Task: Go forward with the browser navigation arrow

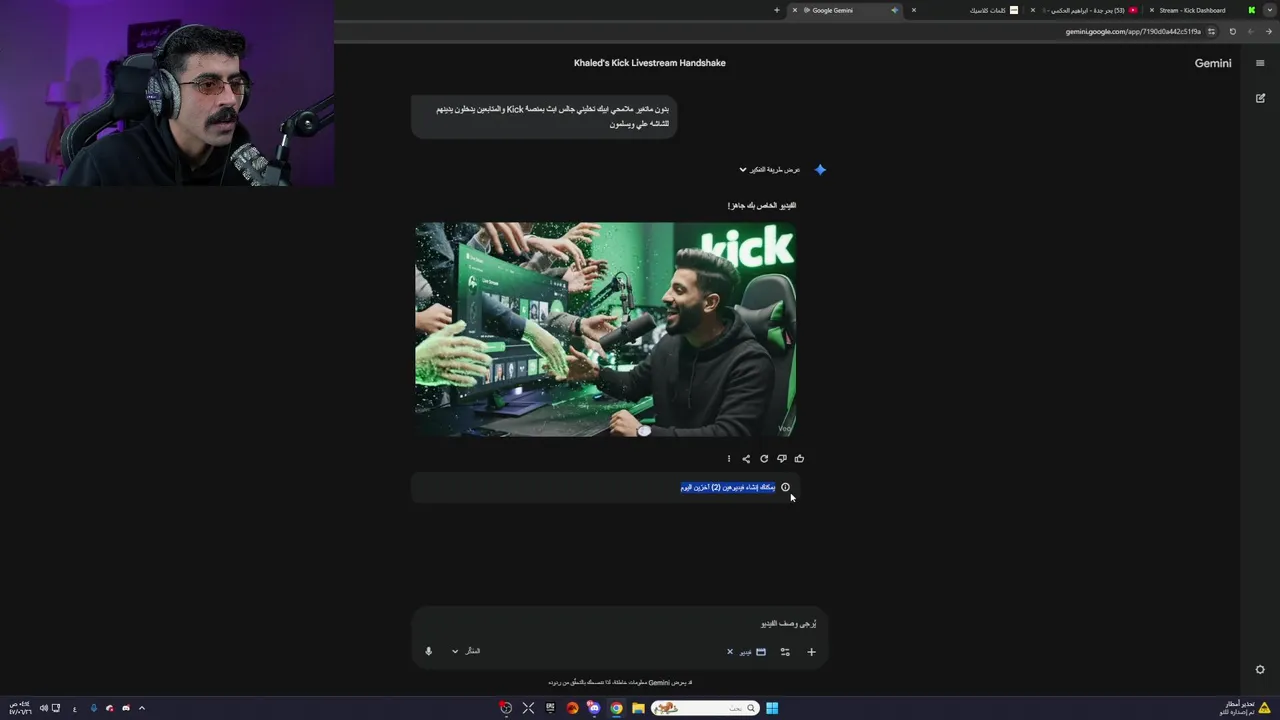Action: [x=1251, y=31]
